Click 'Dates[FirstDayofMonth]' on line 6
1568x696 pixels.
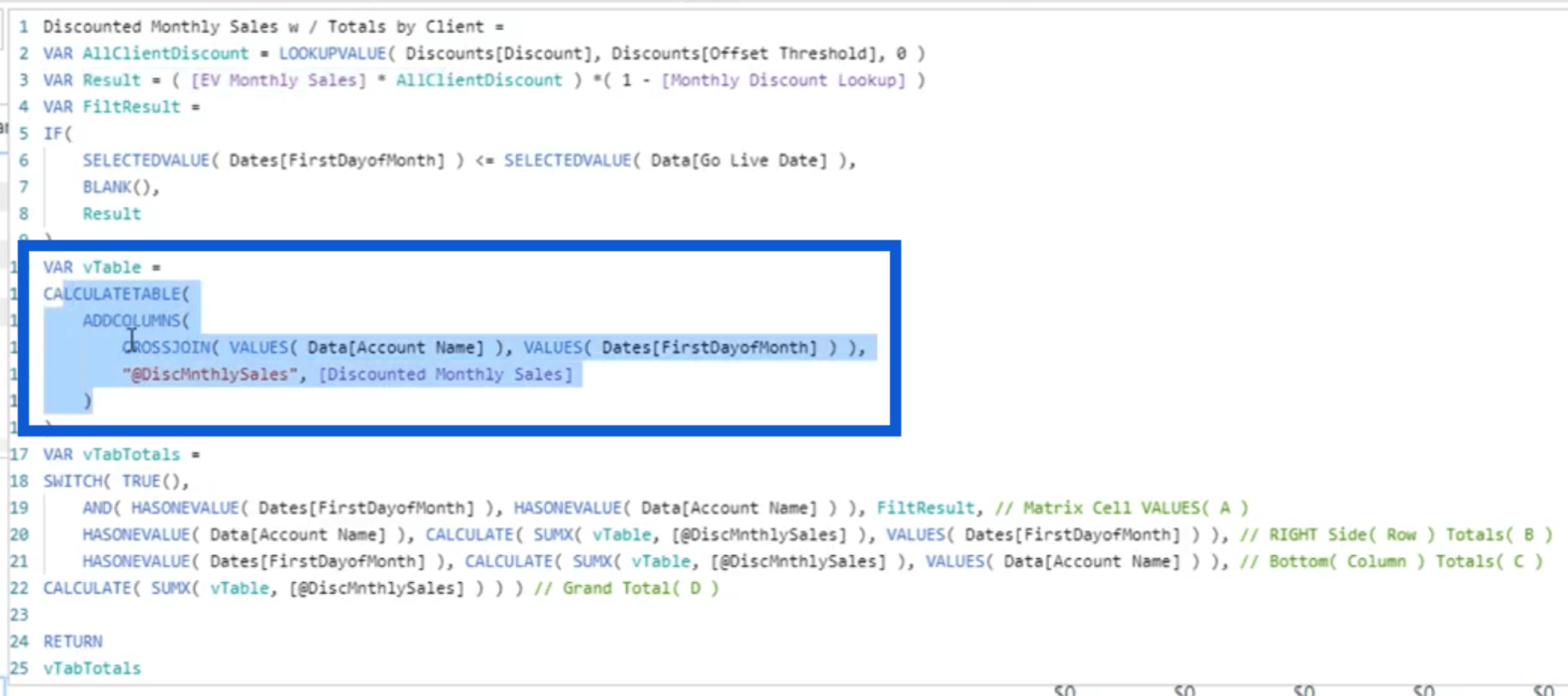coord(337,160)
